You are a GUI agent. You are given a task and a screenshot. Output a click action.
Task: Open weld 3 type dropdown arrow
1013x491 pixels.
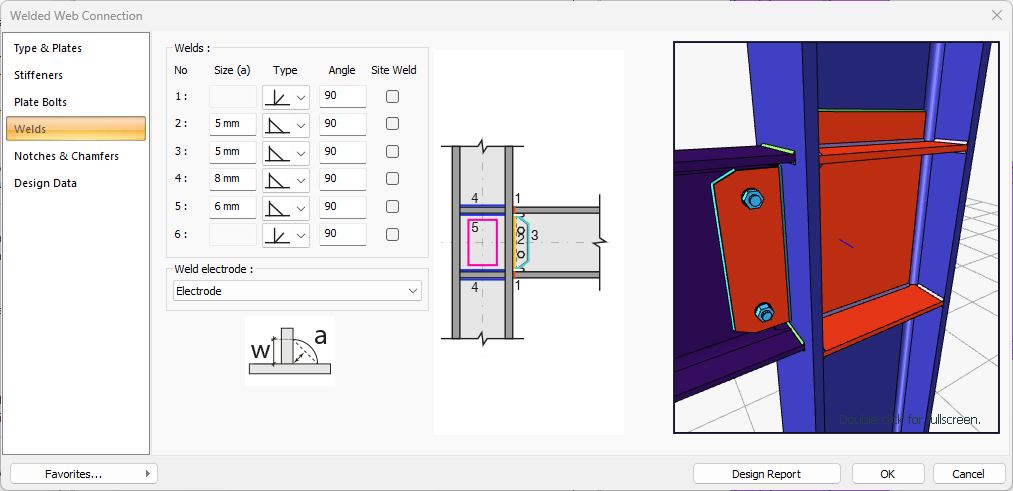tap(300, 152)
